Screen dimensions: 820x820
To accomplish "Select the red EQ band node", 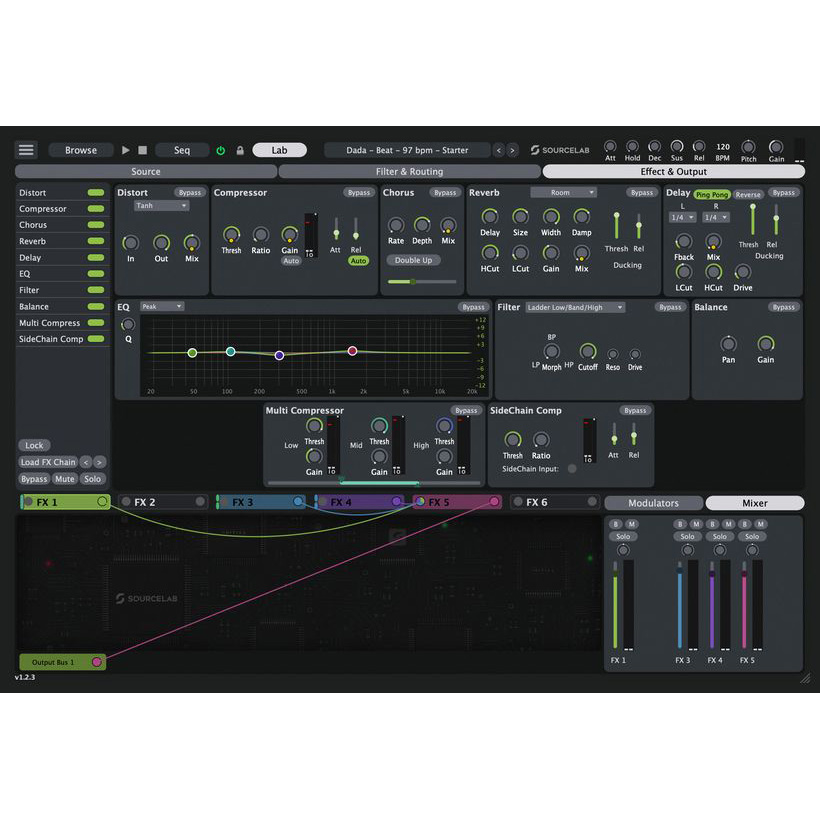I will point(352,350).
